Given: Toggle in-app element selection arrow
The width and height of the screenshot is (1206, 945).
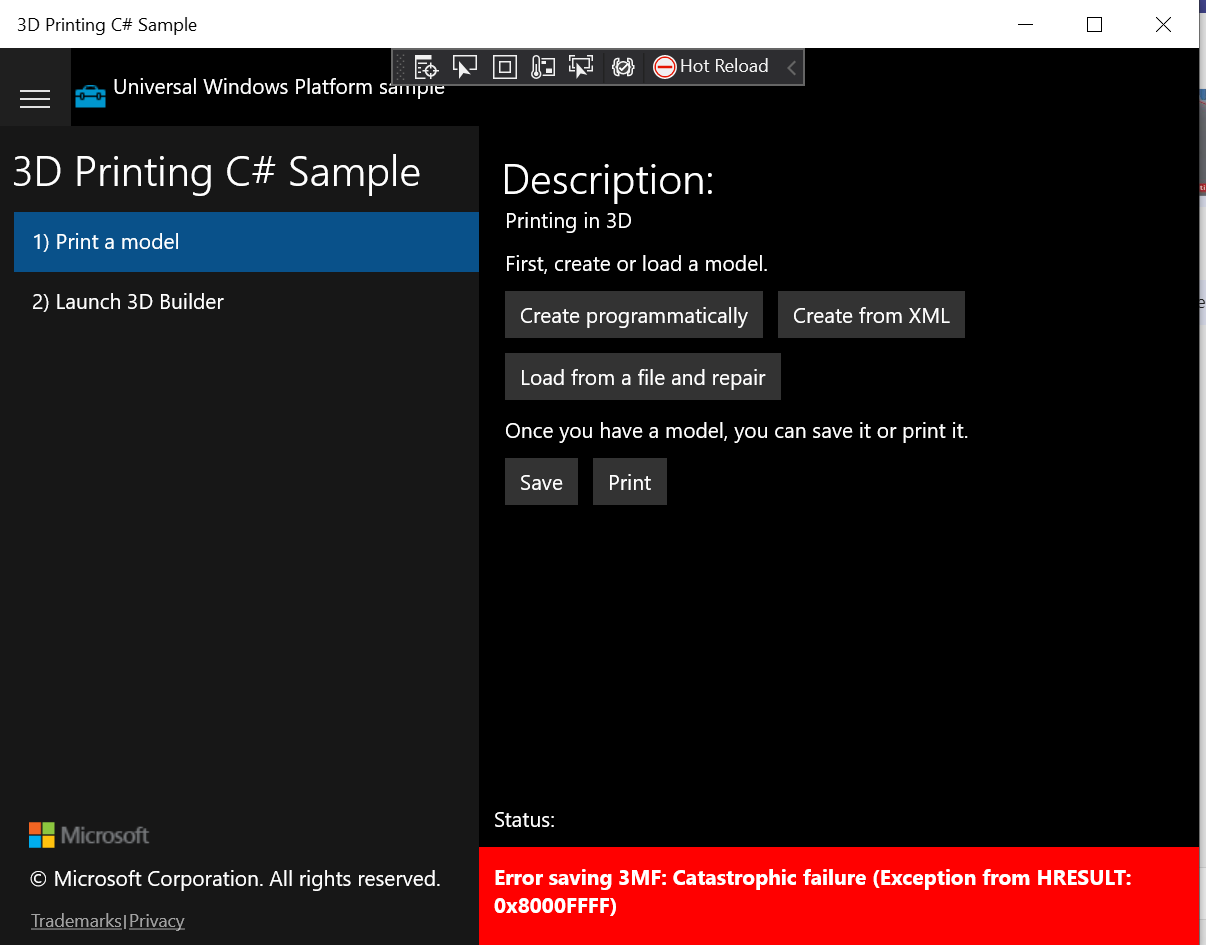Looking at the screenshot, I should pos(465,66).
